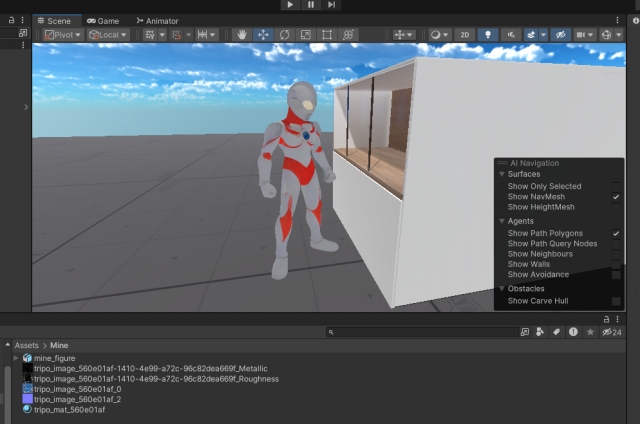
Task: Toggle 2D view mode
Action: click(464, 35)
